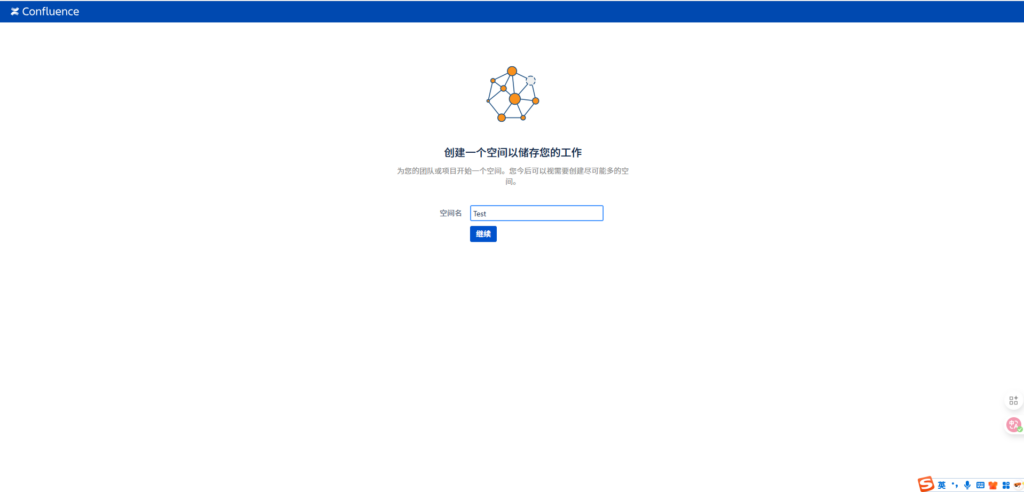Viewport: 1024px width, 492px height.
Task: Open the soft keyboard icon in IME bar
Action: point(980,484)
